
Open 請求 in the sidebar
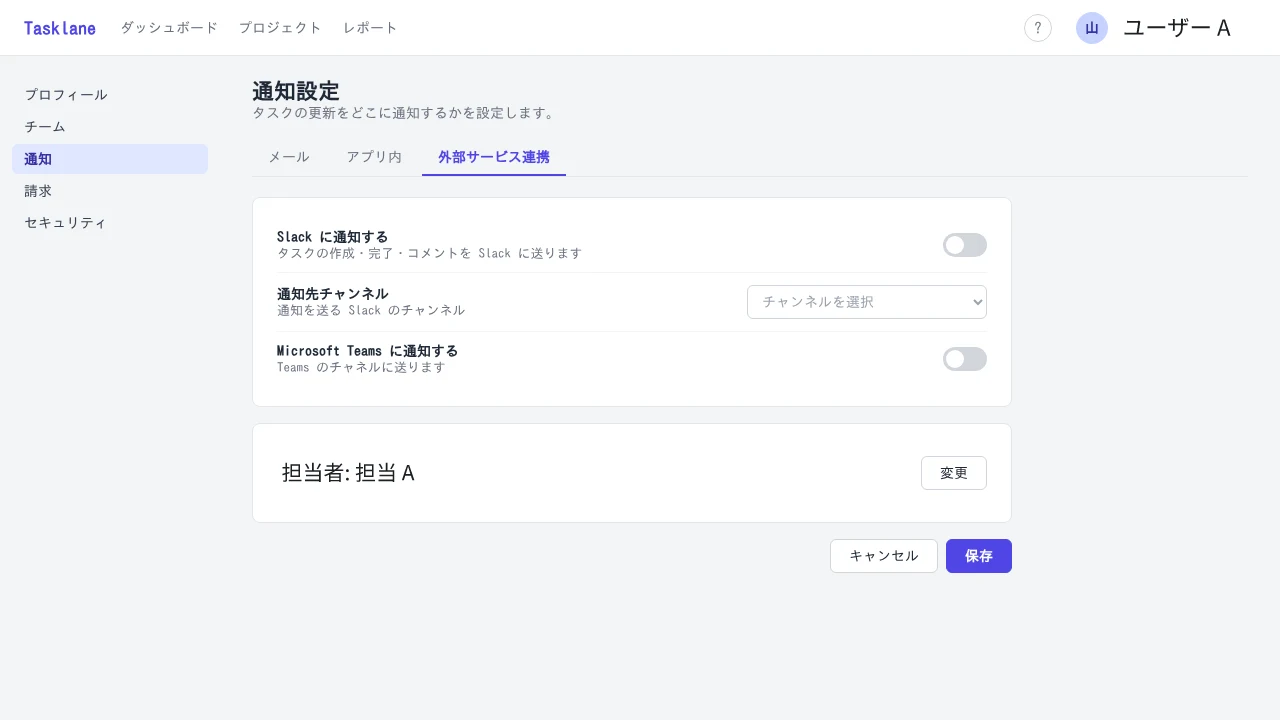[110, 191]
